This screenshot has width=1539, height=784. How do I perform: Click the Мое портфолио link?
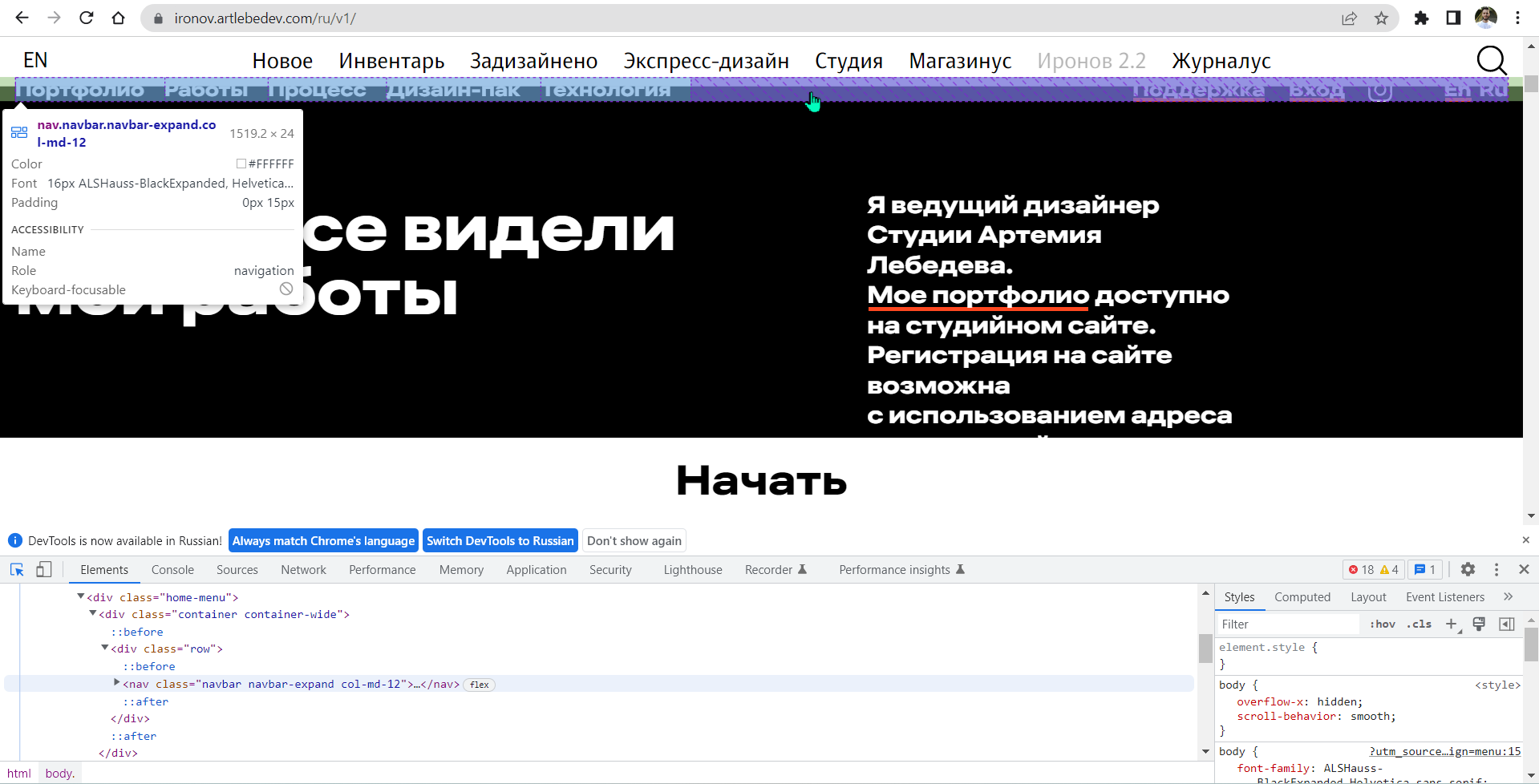(978, 295)
